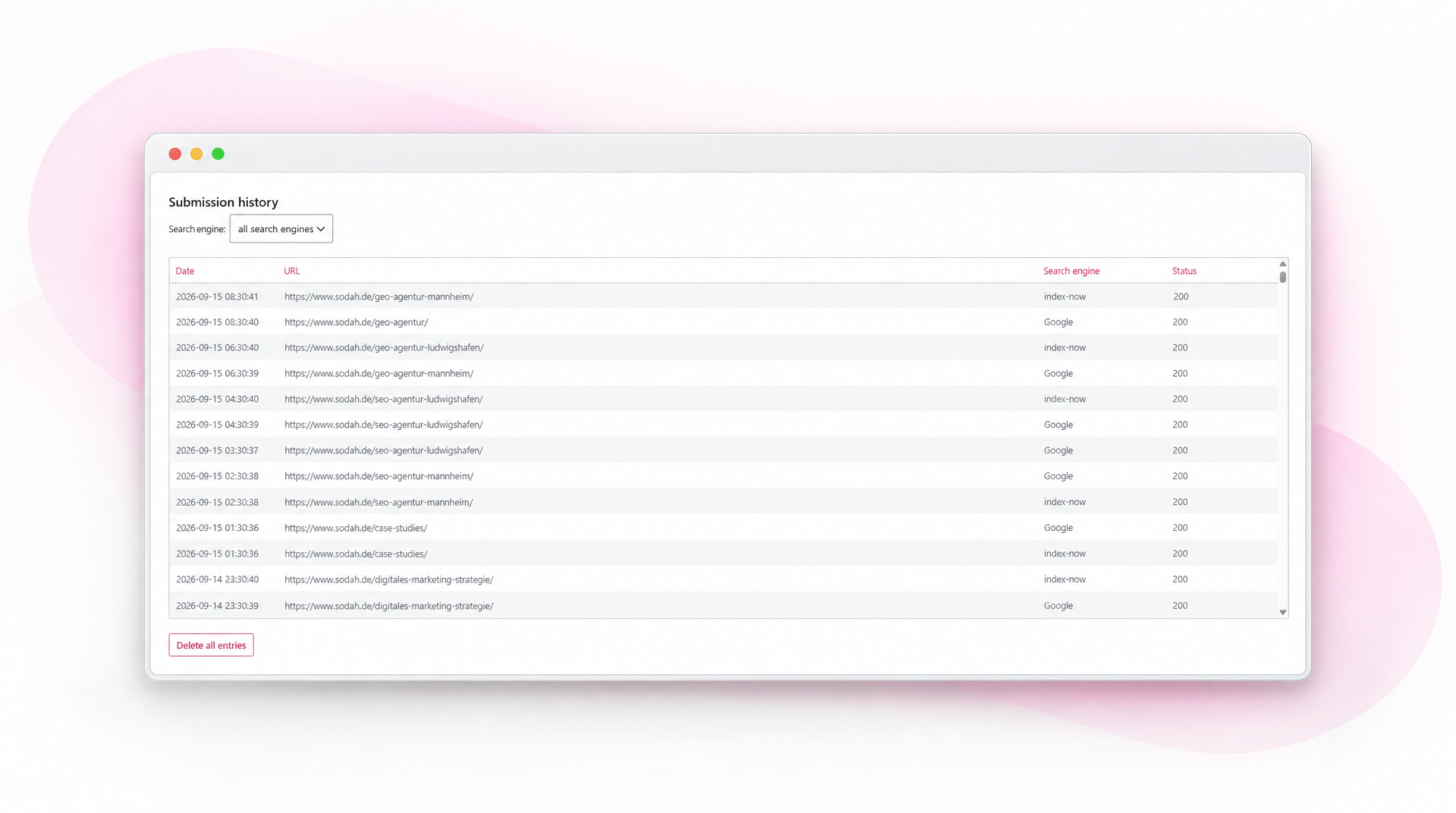Click the yellow minimize window dot
Screen dimensions: 1456x813
(x=196, y=154)
